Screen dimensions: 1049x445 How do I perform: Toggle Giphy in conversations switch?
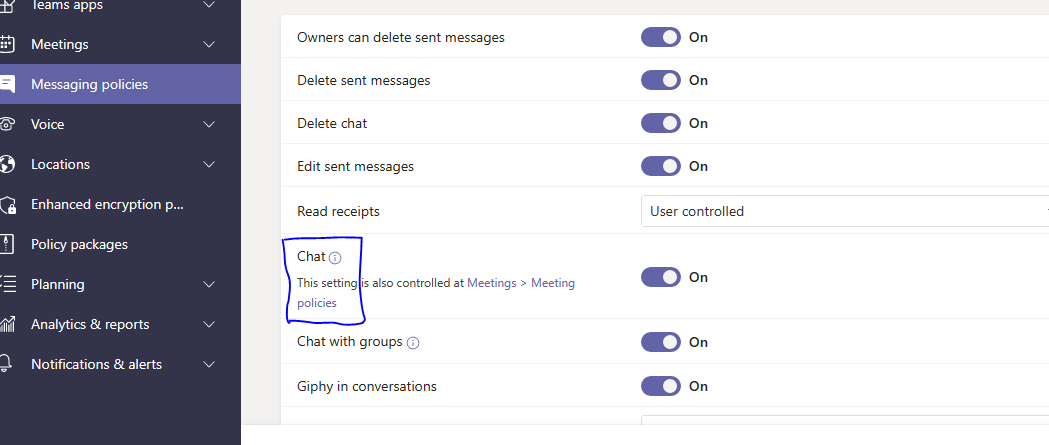click(x=661, y=386)
